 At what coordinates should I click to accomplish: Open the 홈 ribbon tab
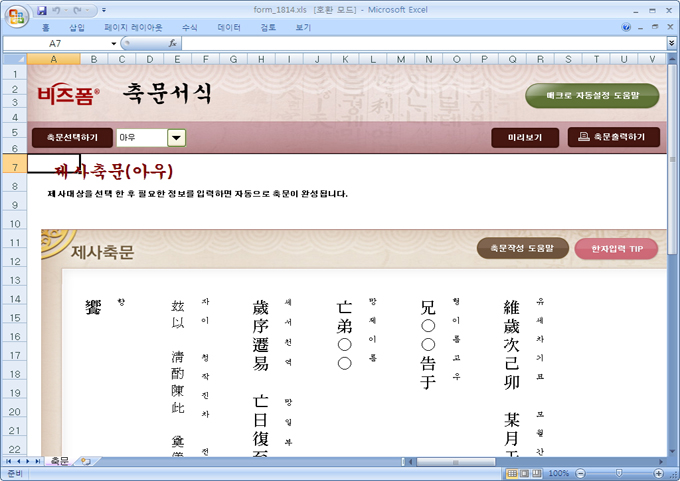click(x=46, y=28)
